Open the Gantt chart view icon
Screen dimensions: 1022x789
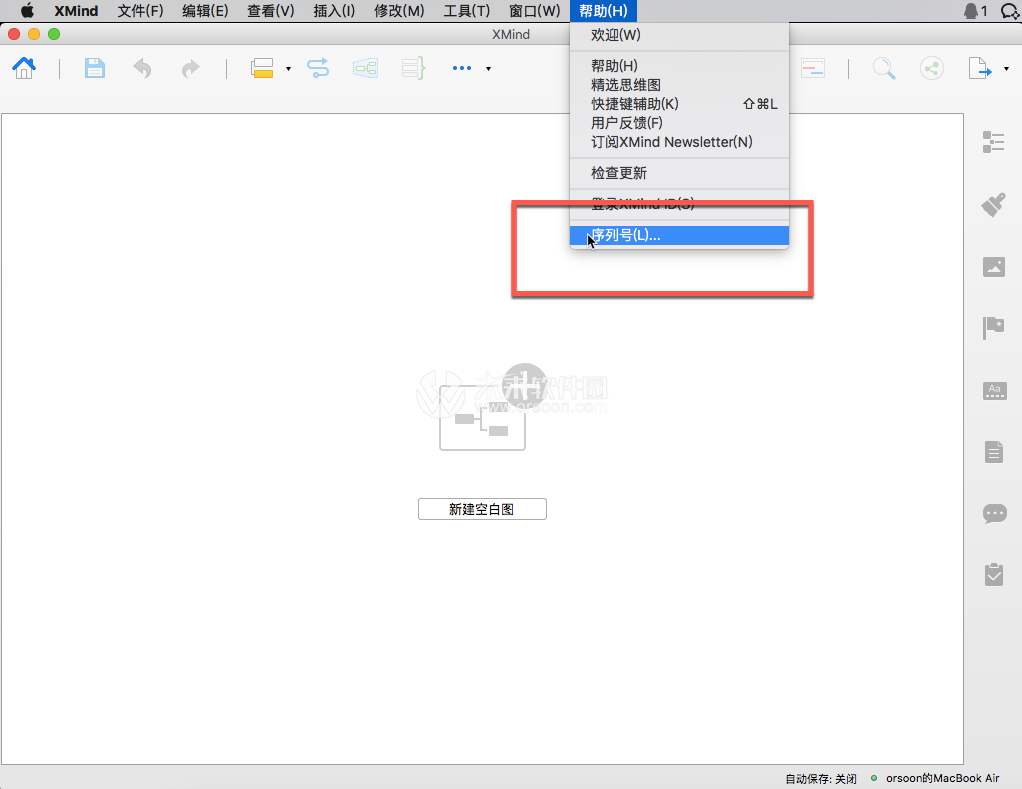pyautogui.click(x=813, y=68)
